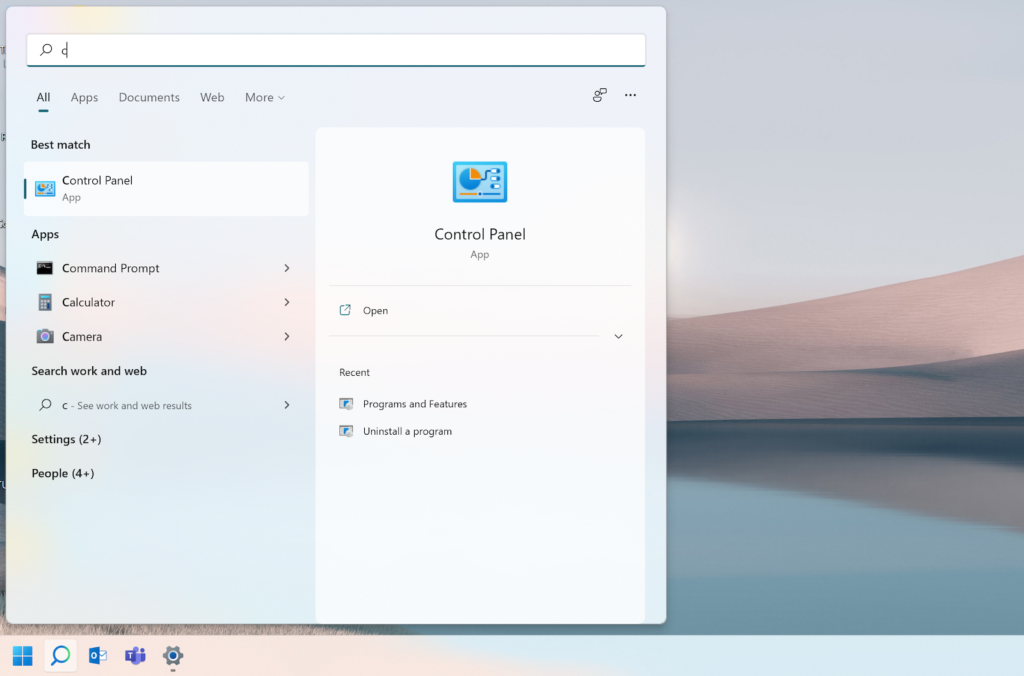Launch Calculator from the Apps list
The width and height of the screenshot is (1024, 676).
pos(88,302)
